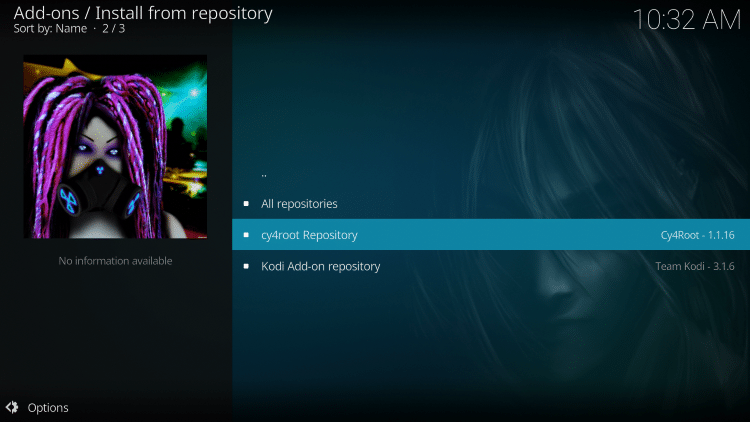750x422 pixels.
Task: Click the Team Kodi - 3.1.6 label
Action: click(695, 266)
